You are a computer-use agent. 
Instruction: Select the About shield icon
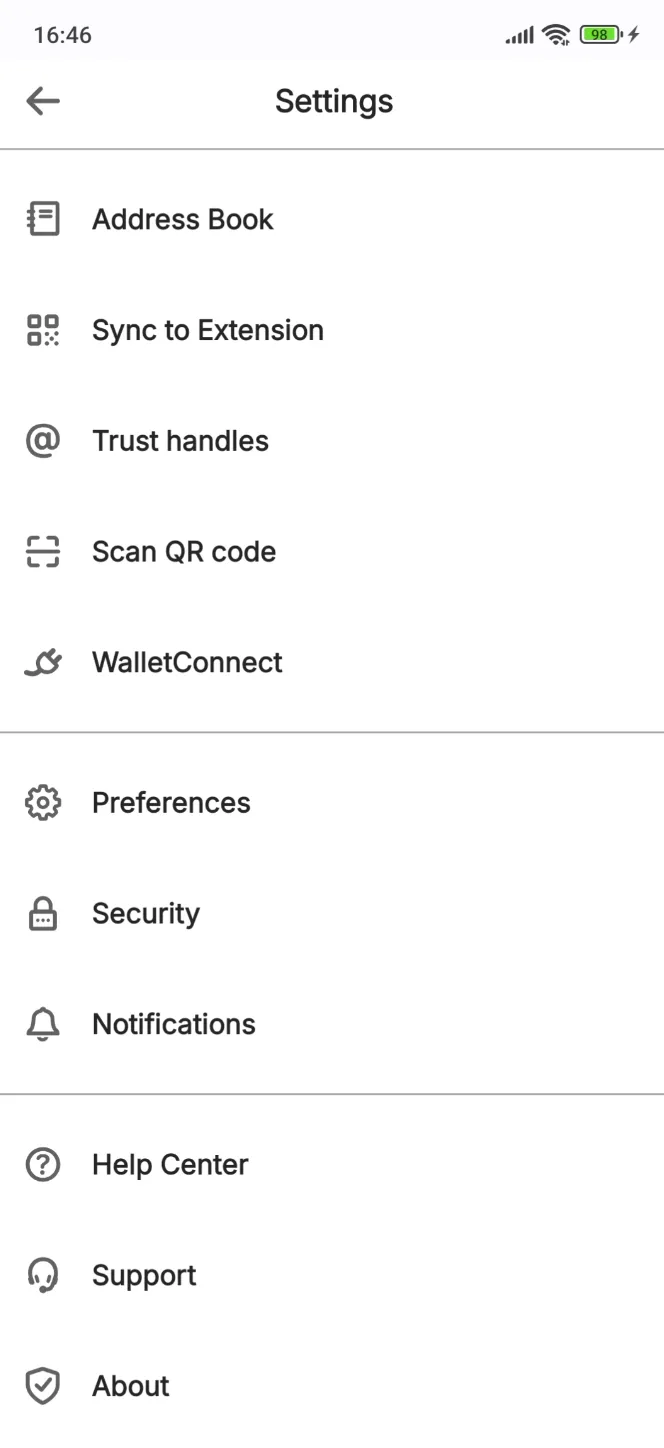pos(42,1386)
